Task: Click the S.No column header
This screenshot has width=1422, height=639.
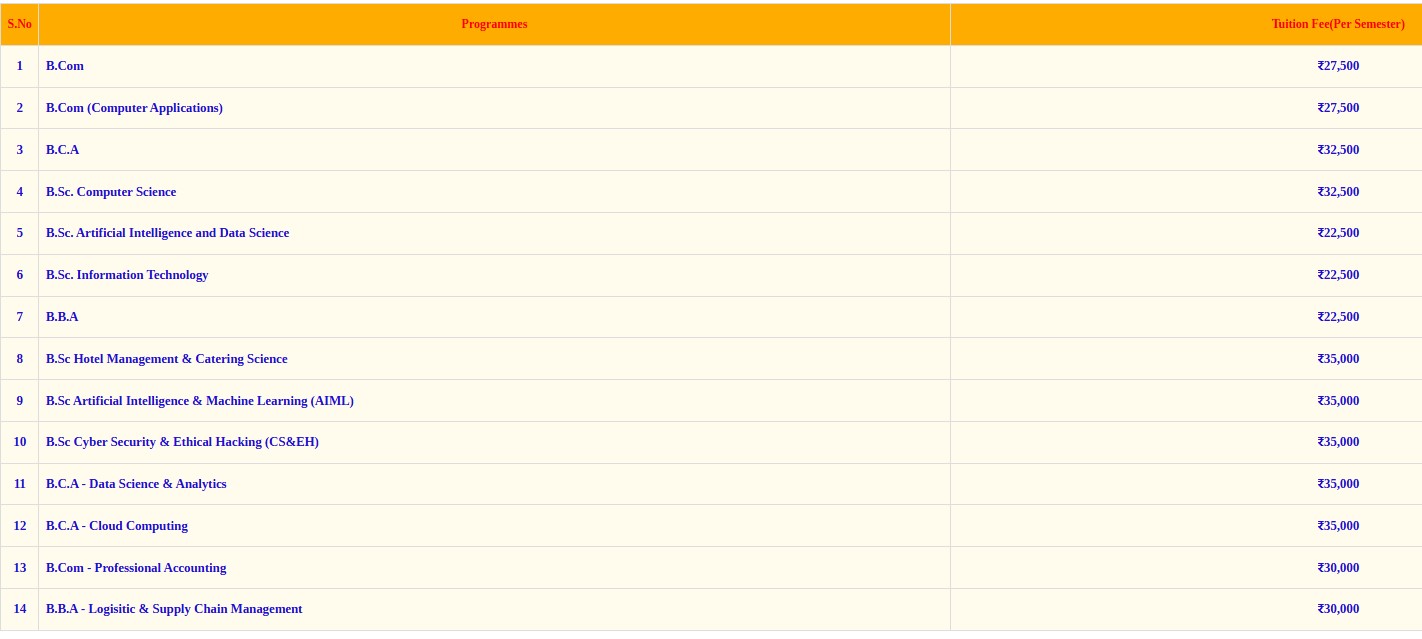Action: point(19,24)
